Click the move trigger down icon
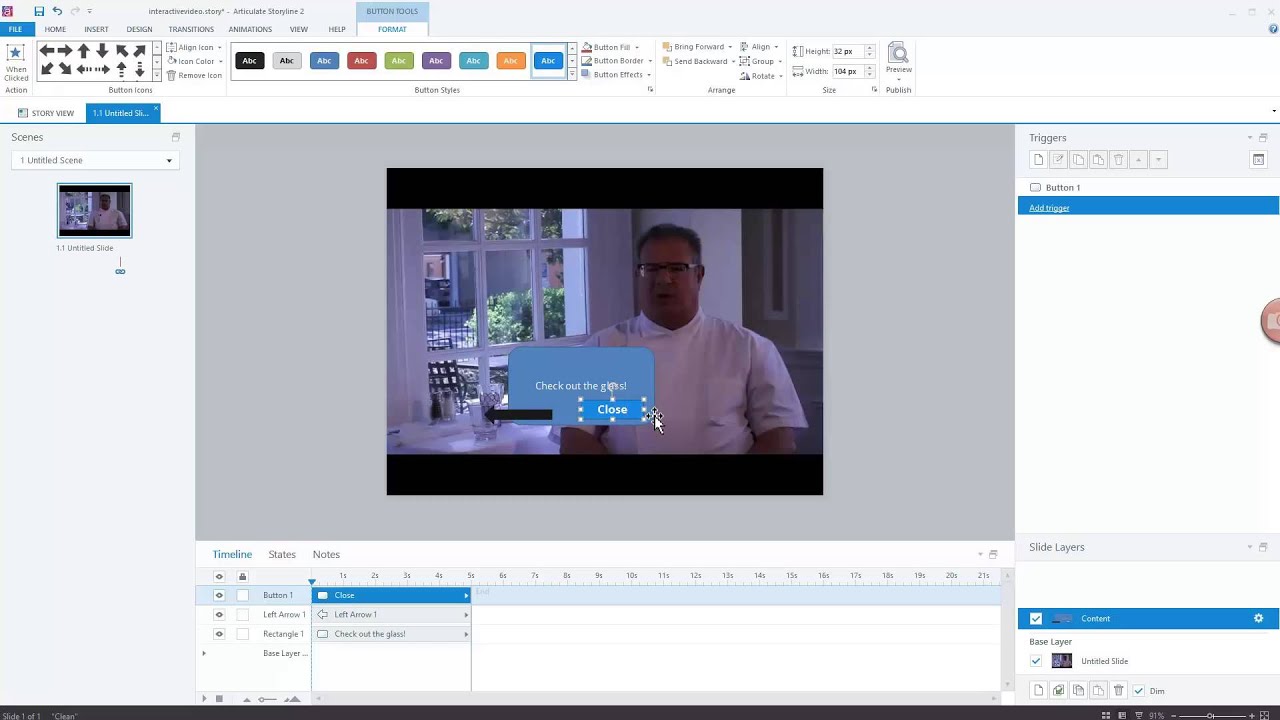The height and width of the screenshot is (720, 1280). point(1158,160)
